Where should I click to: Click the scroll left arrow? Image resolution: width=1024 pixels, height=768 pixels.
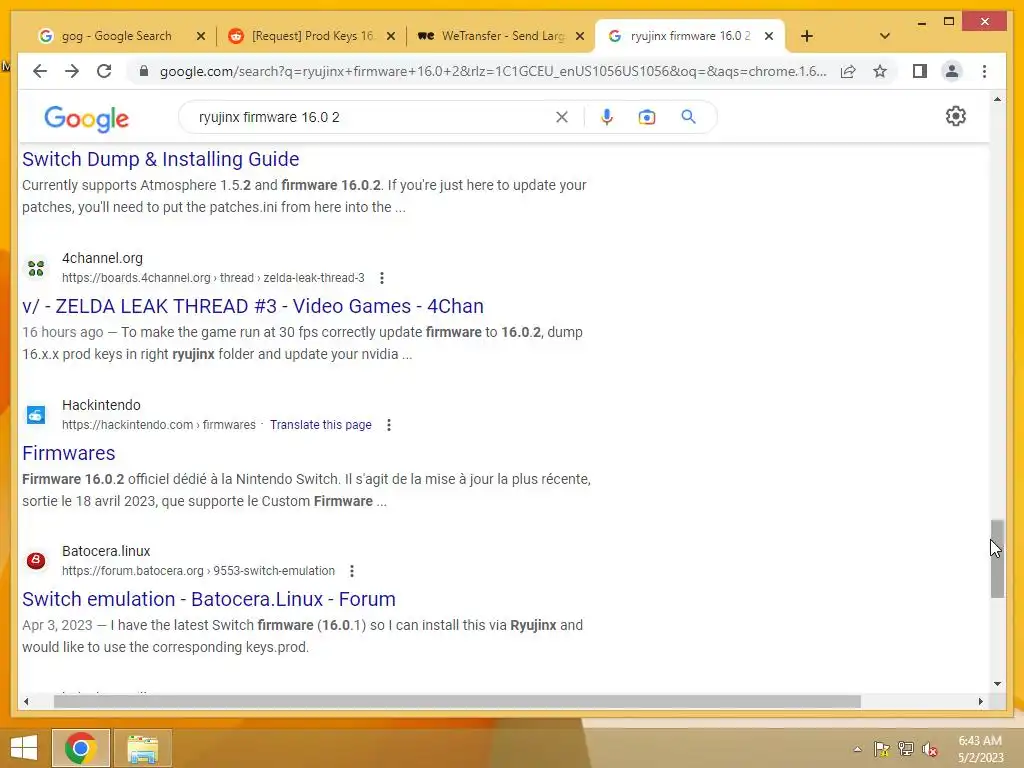point(25,701)
